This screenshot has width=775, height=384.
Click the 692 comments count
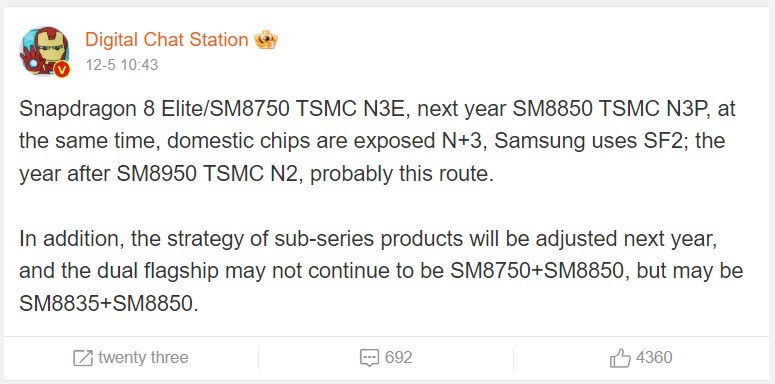[x=398, y=357]
